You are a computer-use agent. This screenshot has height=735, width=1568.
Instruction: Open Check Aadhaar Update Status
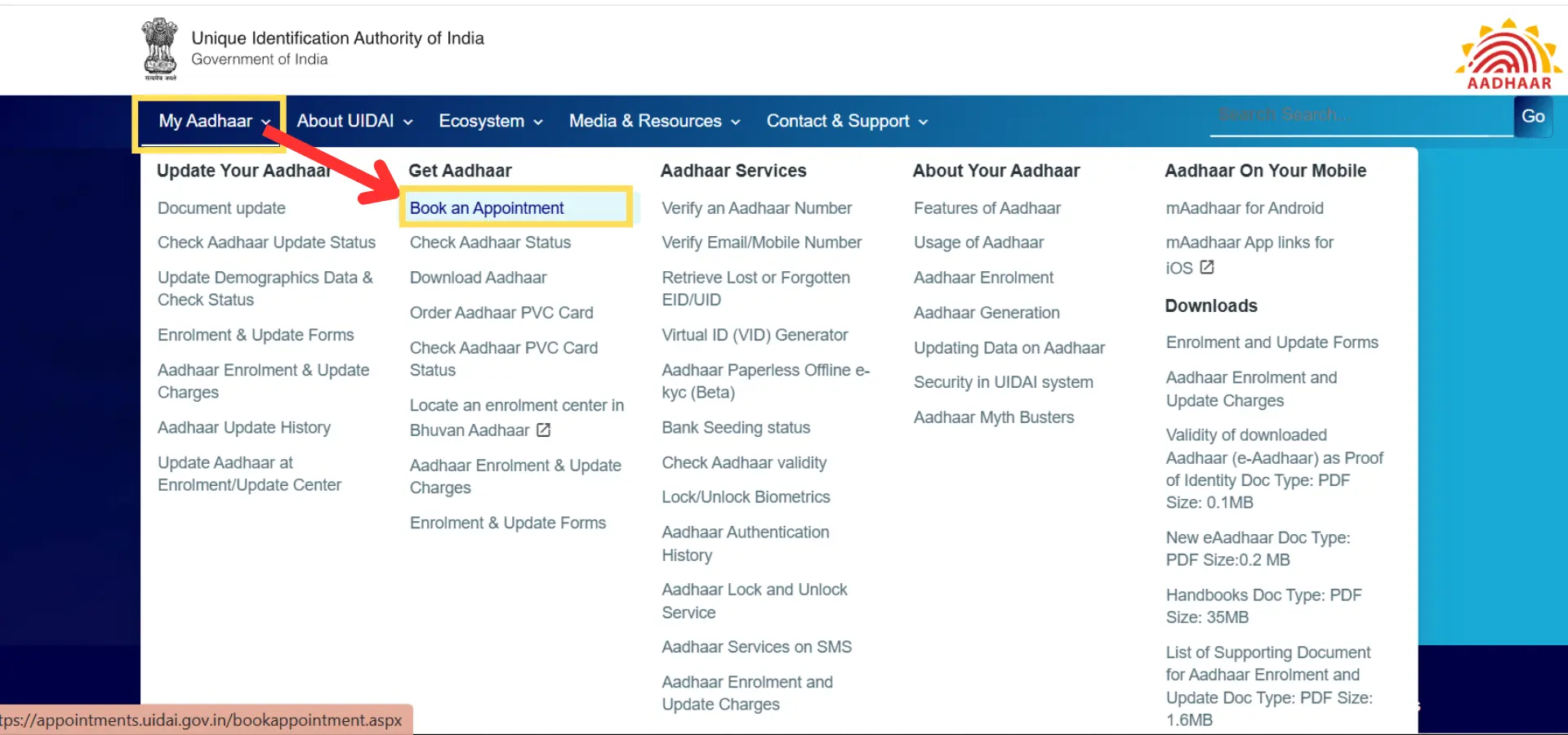click(266, 243)
